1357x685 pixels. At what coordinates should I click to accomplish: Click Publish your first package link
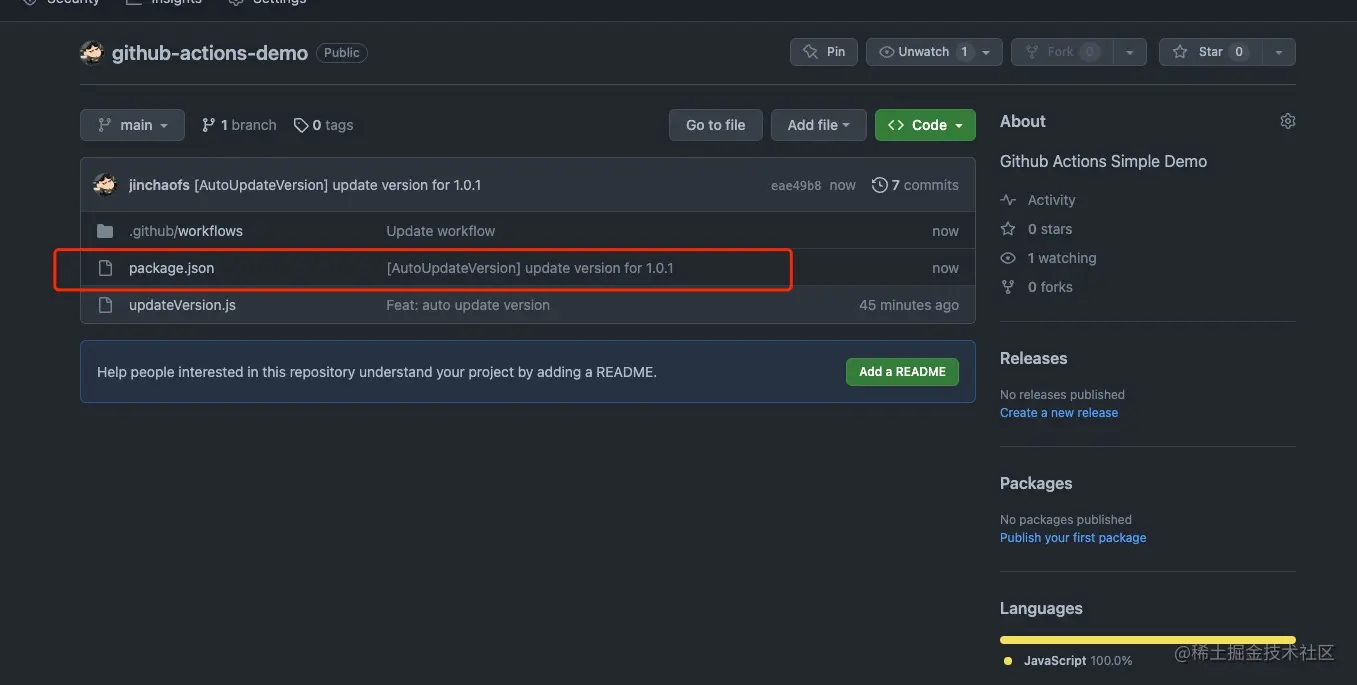pyautogui.click(x=1073, y=538)
